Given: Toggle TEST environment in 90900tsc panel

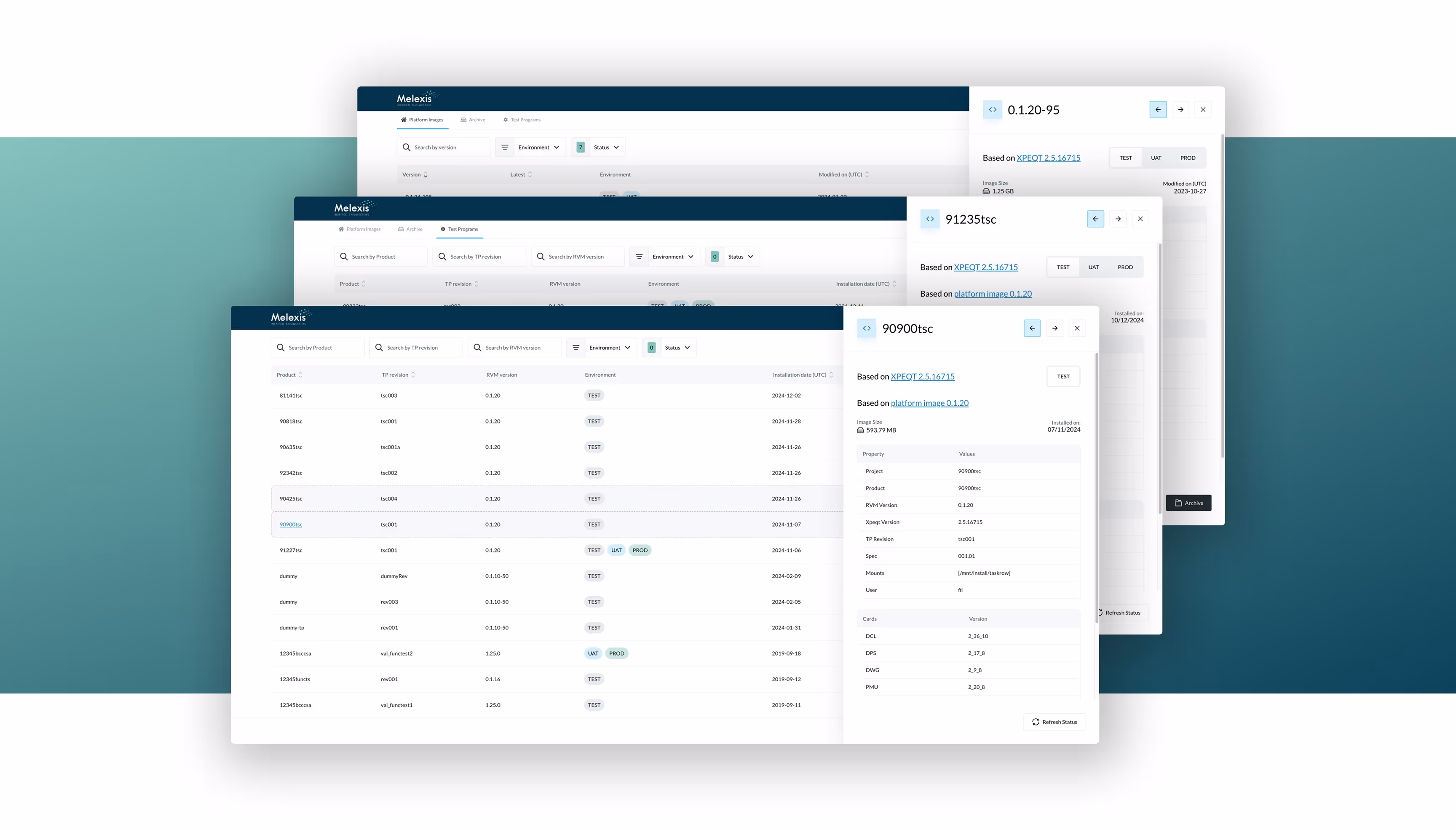Looking at the screenshot, I should (1063, 377).
